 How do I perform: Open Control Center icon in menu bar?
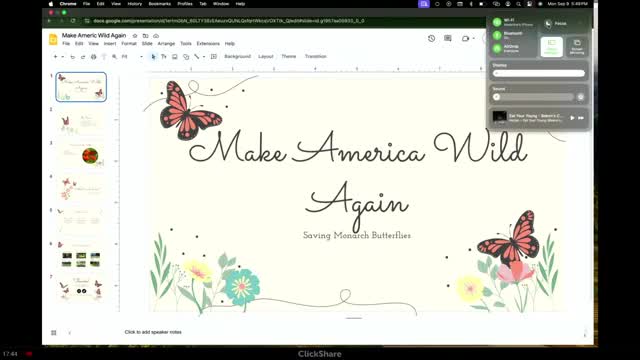[529, 4]
